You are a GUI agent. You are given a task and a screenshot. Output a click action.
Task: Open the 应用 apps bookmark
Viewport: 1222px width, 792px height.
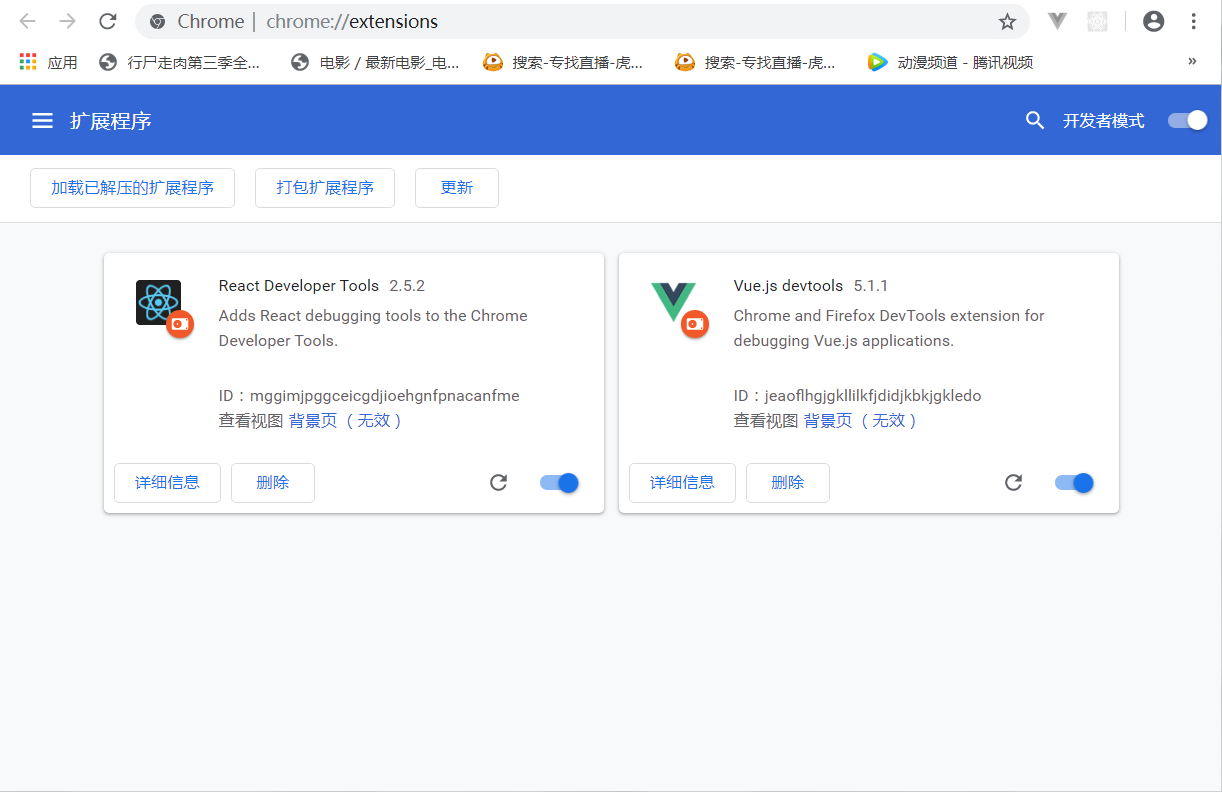point(48,62)
